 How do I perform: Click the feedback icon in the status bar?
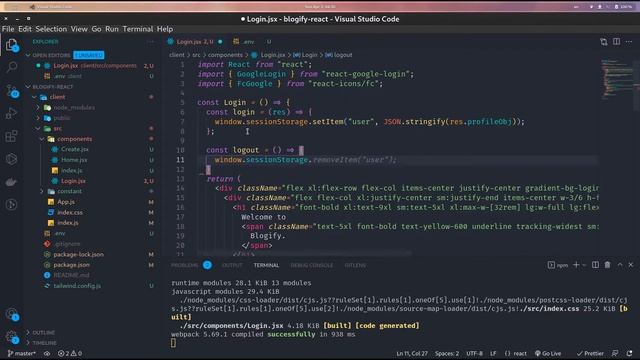point(615,353)
